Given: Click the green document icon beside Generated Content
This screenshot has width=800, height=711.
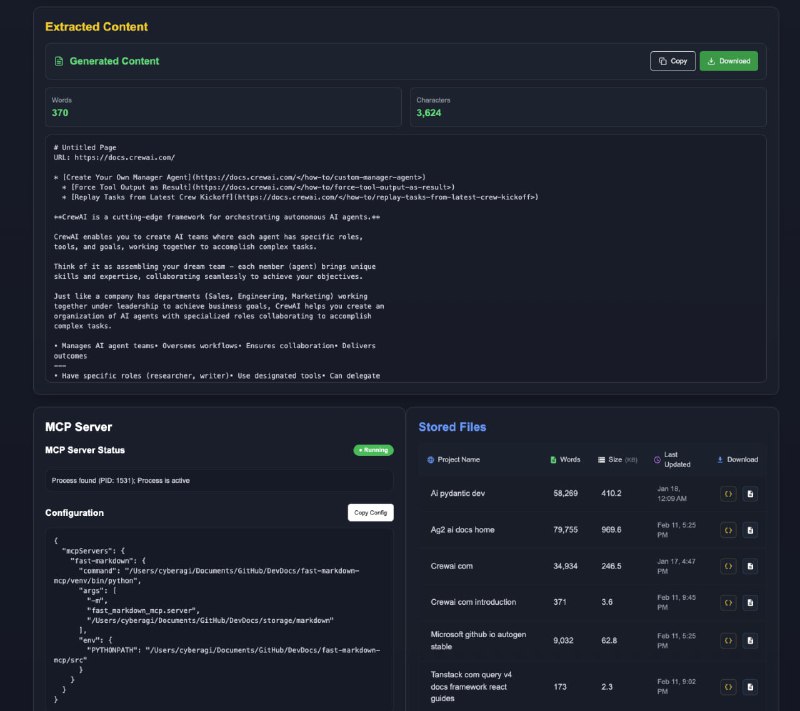Looking at the screenshot, I should 57,61.
